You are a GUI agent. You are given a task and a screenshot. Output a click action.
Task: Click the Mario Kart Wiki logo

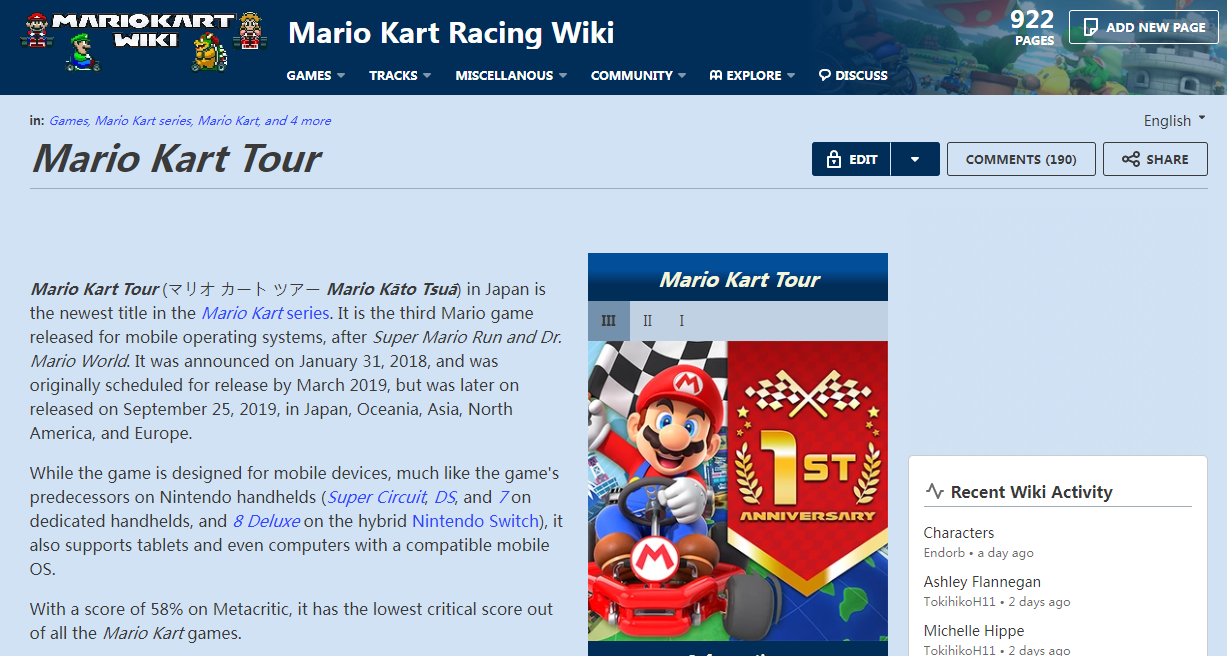[144, 40]
